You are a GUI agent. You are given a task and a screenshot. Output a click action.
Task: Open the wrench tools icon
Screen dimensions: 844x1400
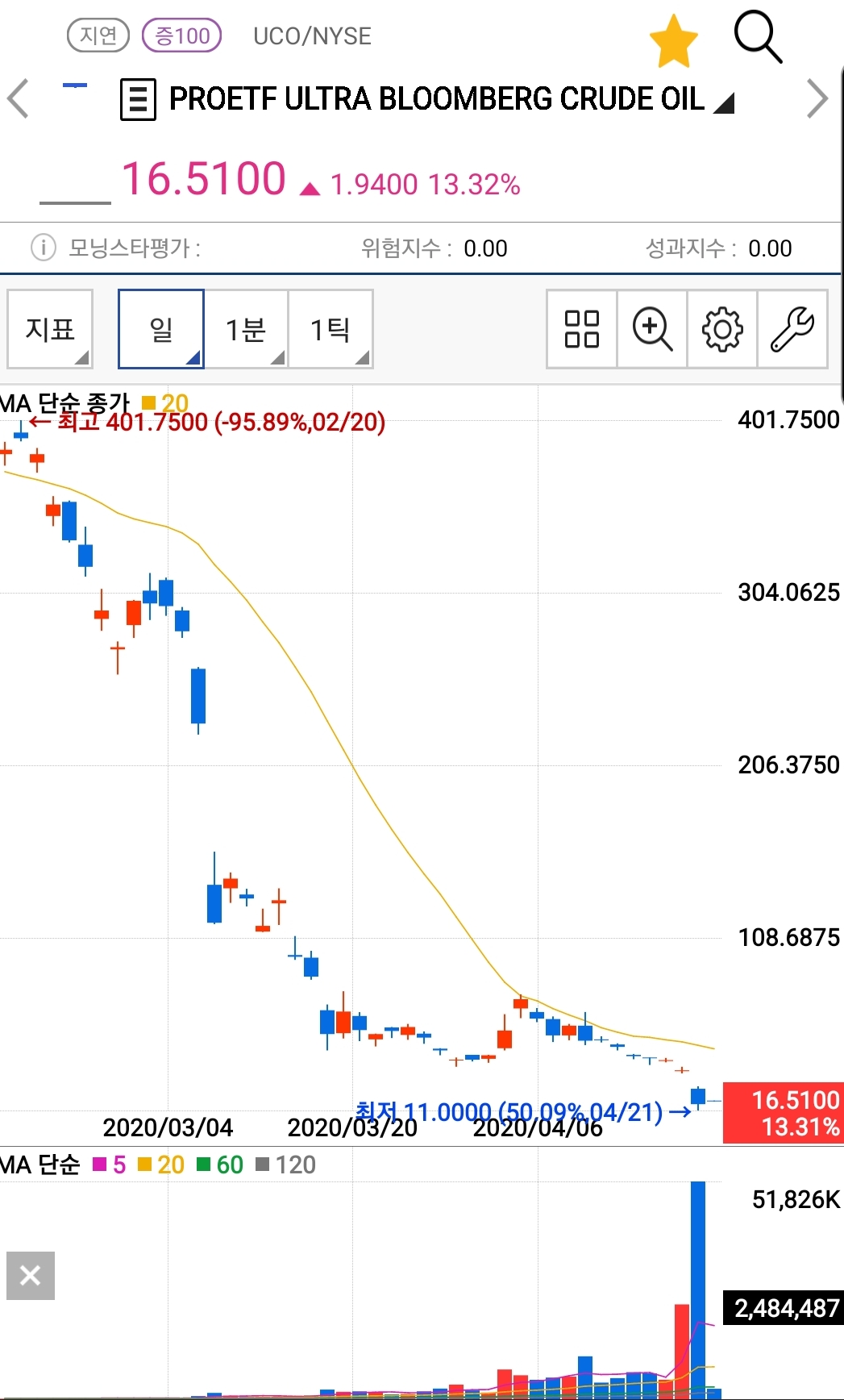pos(792,329)
